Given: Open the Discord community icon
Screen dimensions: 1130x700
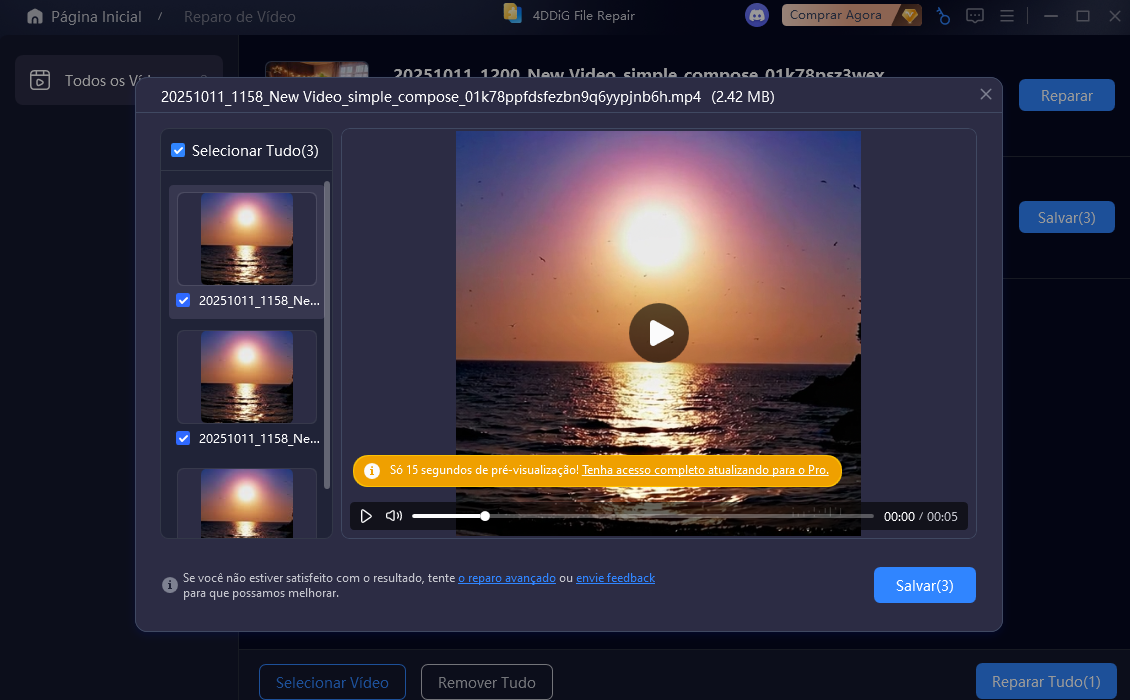Looking at the screenshot, I should [757, 16].
